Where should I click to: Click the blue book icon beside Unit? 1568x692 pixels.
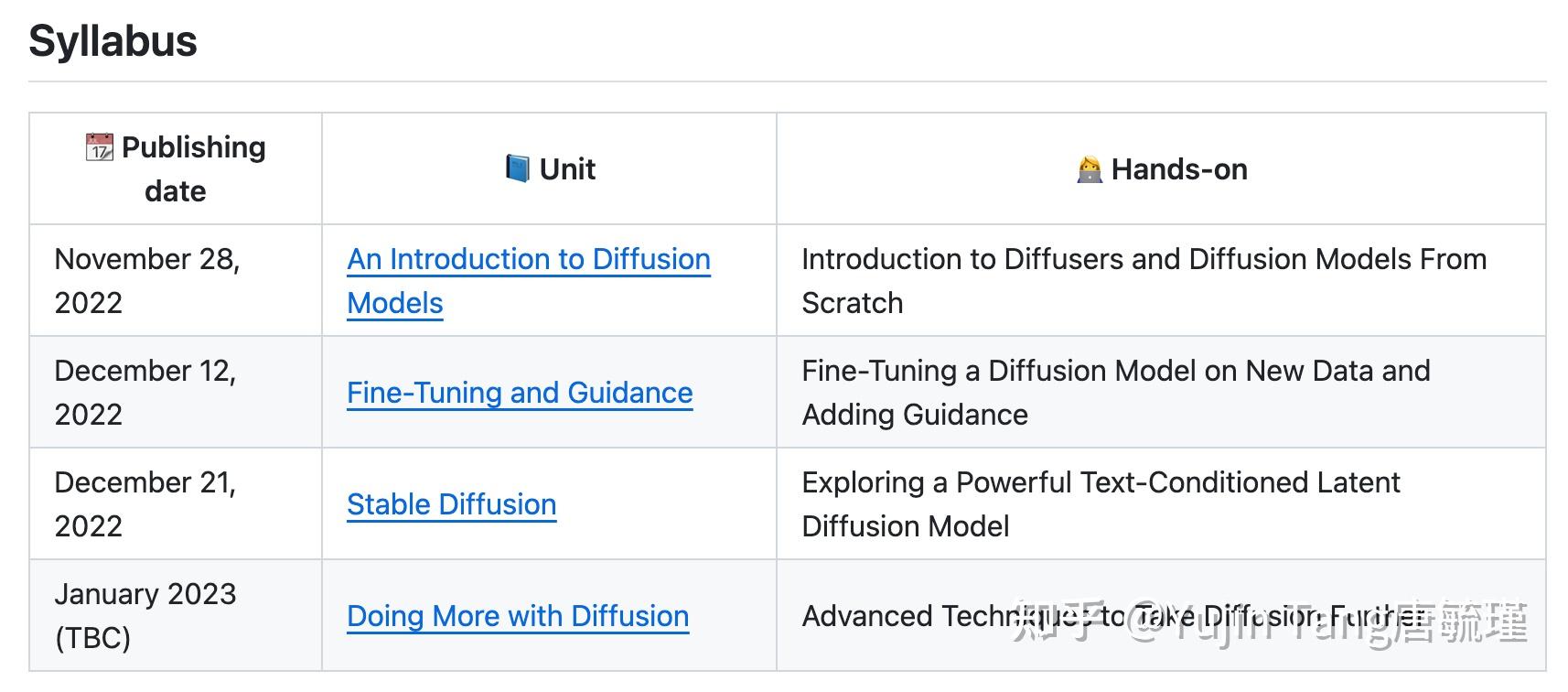517,168
